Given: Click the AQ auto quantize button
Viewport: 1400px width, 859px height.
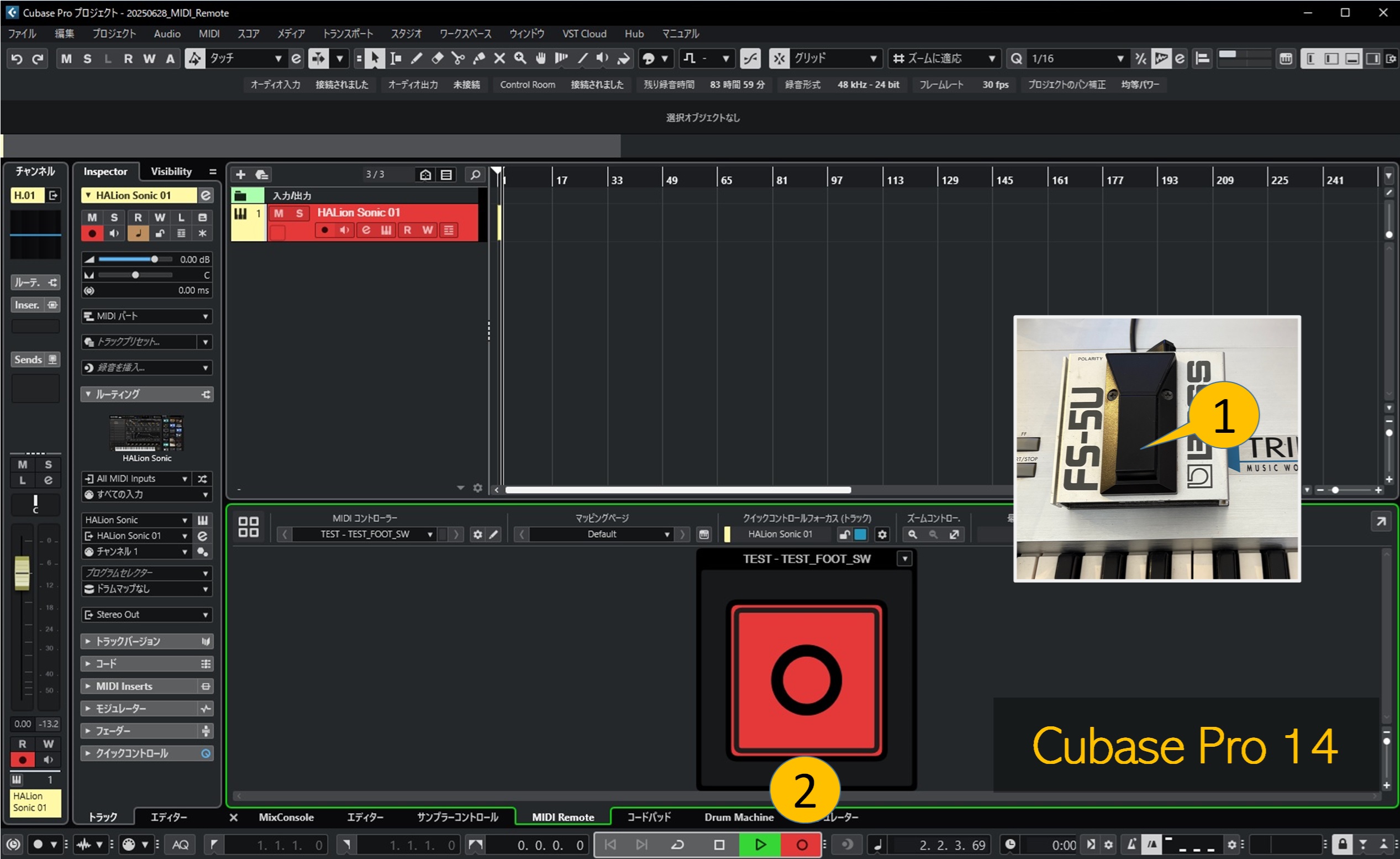Looking at the screenshot, I should [x=180, y=845].
